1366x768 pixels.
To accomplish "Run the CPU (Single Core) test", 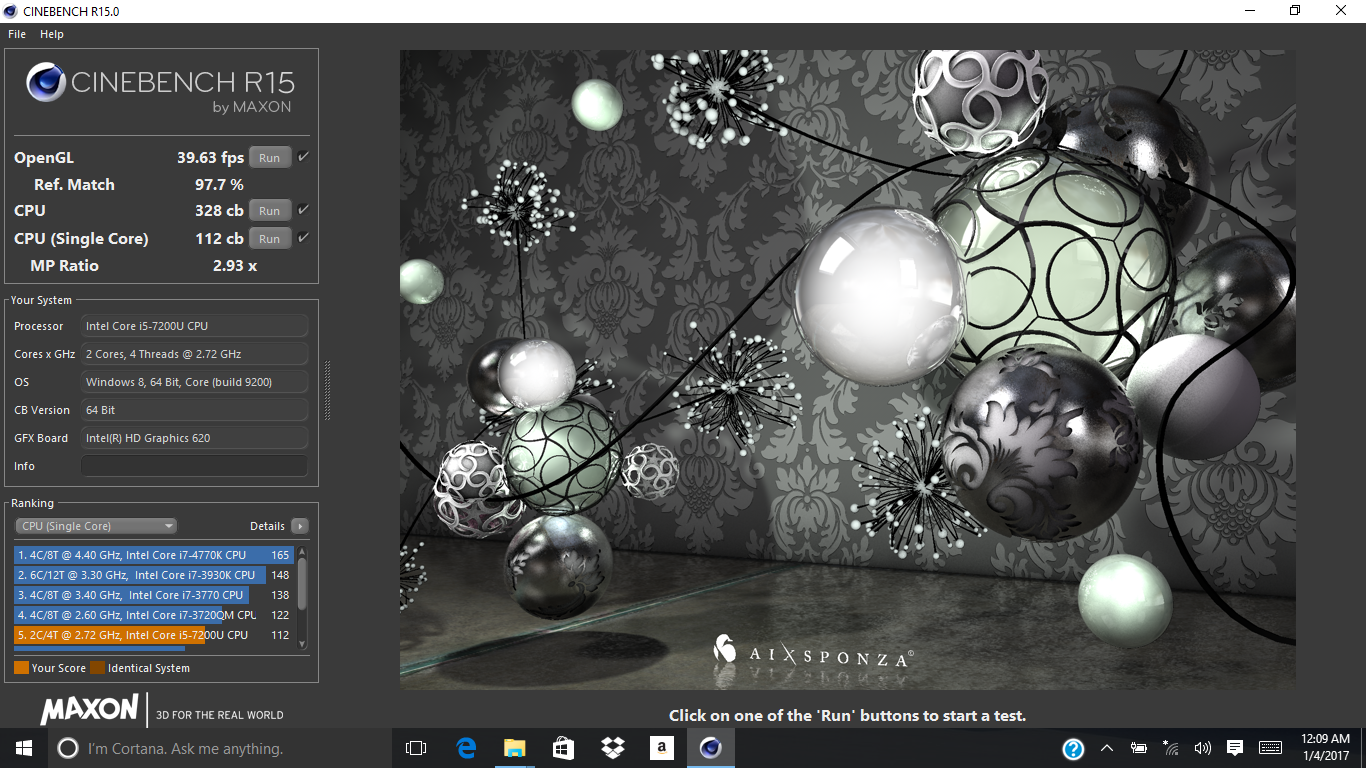I will 270,239.
